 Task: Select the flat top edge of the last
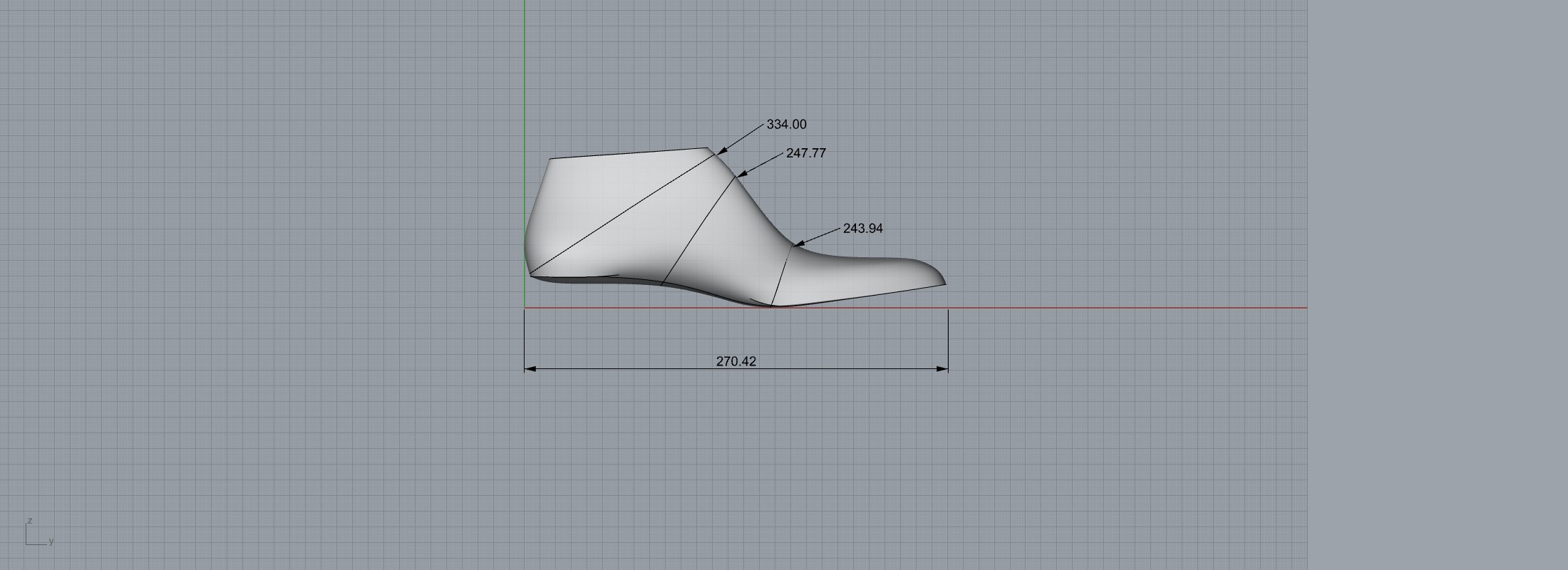point(627,153)
